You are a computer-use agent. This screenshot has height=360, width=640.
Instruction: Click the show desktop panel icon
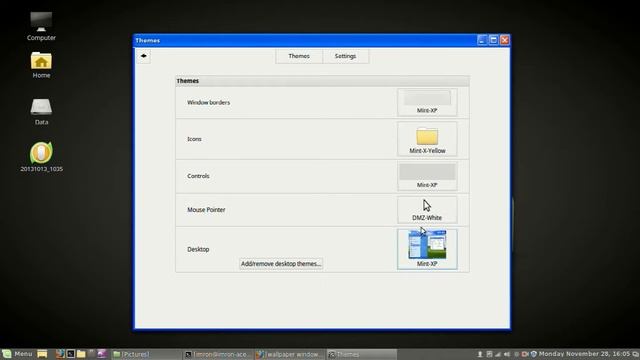pyautogui.click(x=42, y=354)
